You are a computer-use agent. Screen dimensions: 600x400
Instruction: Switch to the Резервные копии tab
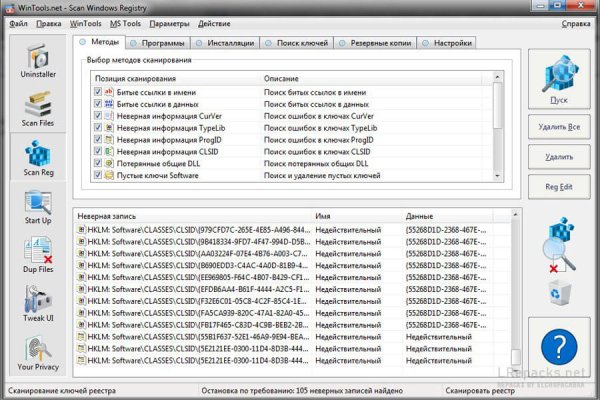[x=375, y=43]
